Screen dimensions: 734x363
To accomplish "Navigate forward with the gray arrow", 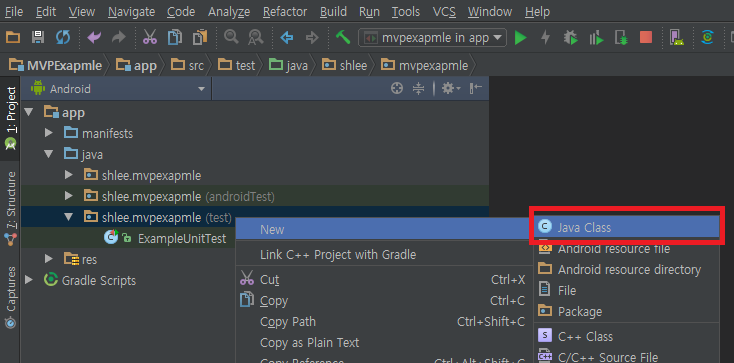I will point(312,37).
